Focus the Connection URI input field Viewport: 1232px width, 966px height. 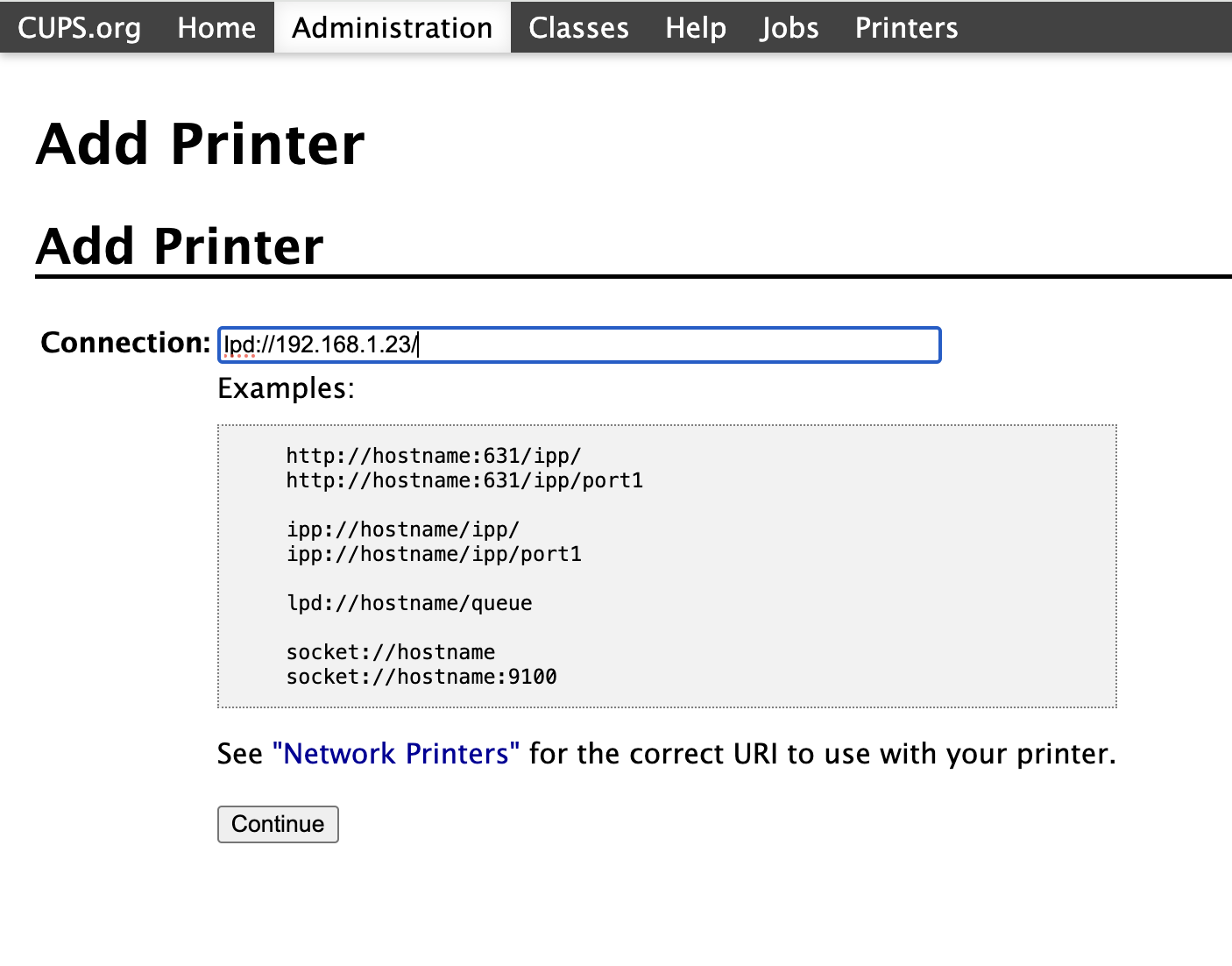579,344
